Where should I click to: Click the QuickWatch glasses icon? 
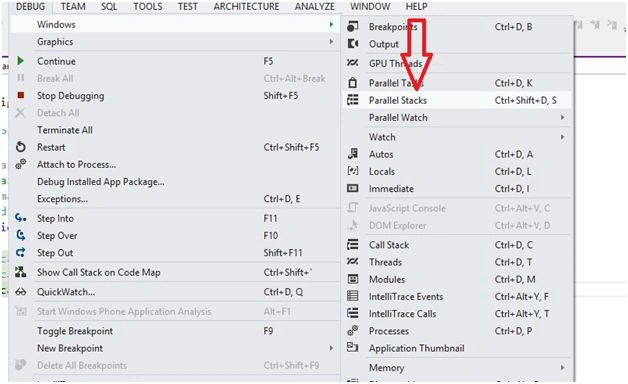(x=20, y=292)
